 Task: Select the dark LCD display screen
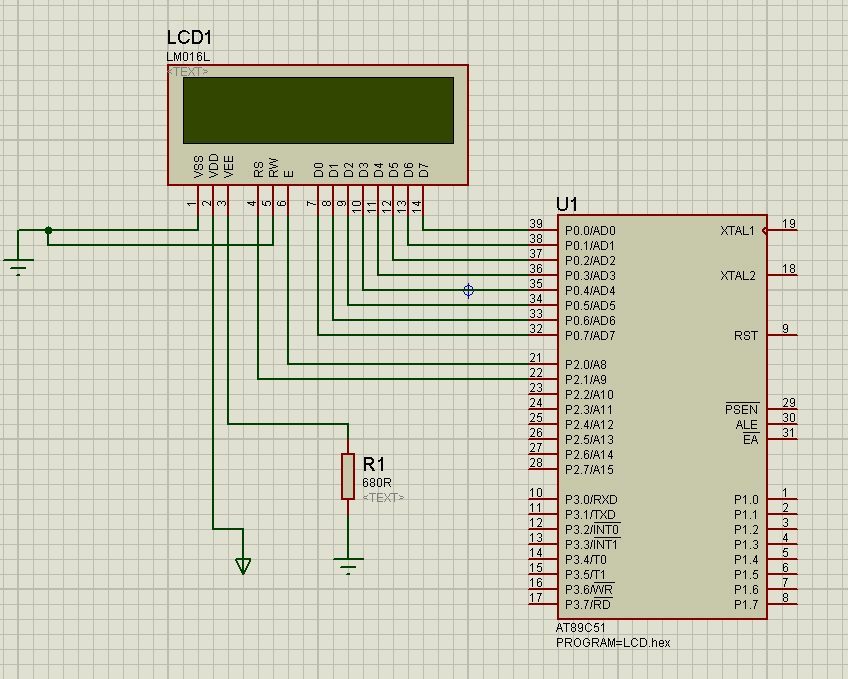click(x=318, y=110)
